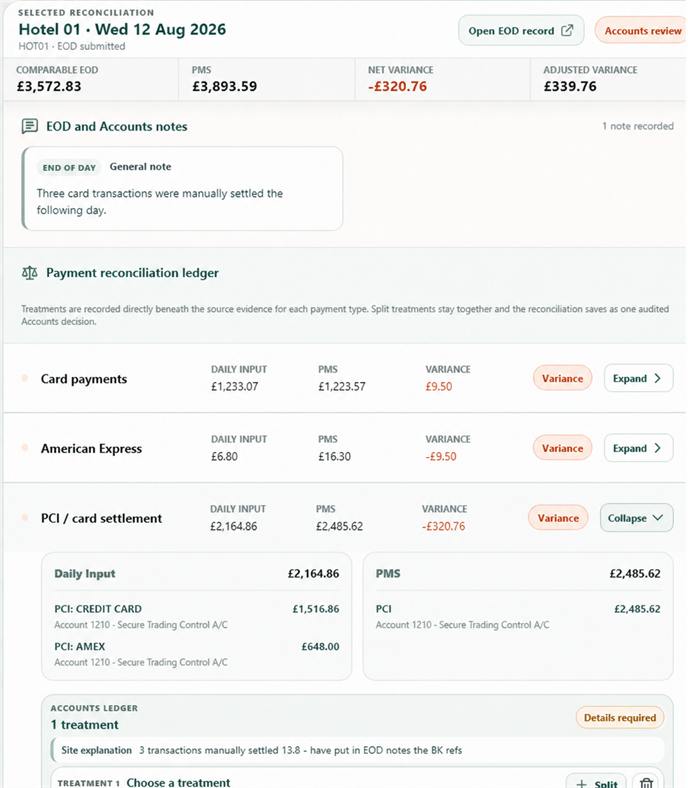The height and width of the screenshot is (788, 688).
Task: Click the Site explanation text row
Action: pos(357,750)
